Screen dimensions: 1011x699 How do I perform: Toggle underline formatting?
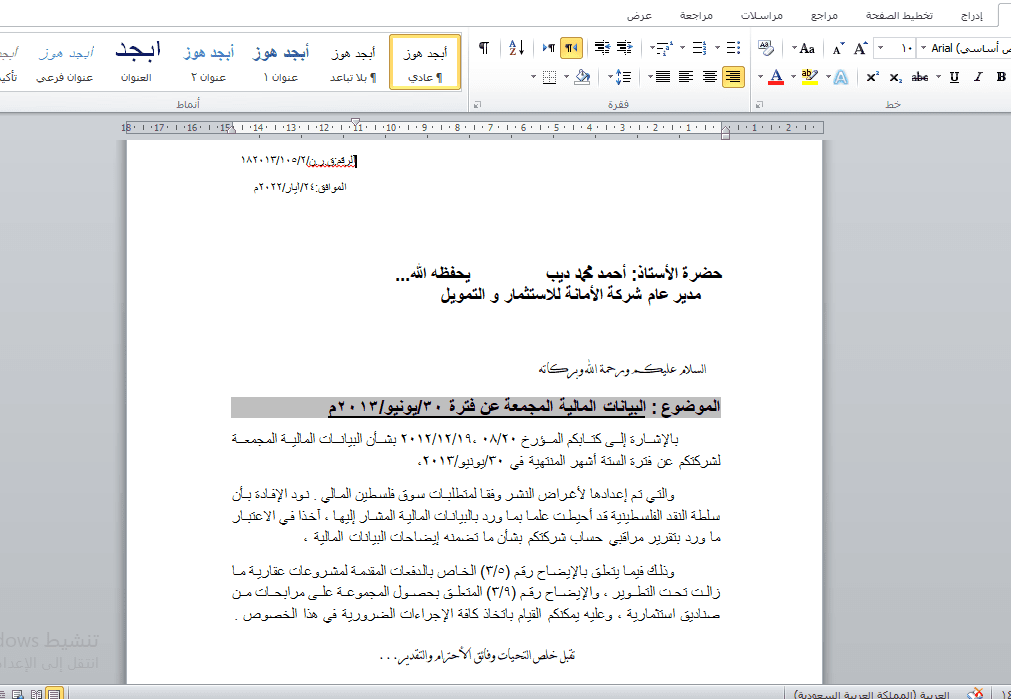coord(954,77)
